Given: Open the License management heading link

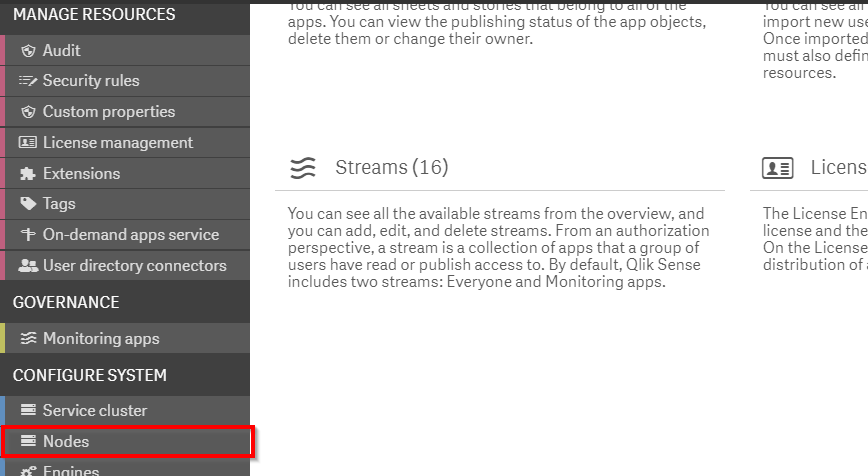Looking at the screenshot, I should pyautogui.click(x=839, y=167).
